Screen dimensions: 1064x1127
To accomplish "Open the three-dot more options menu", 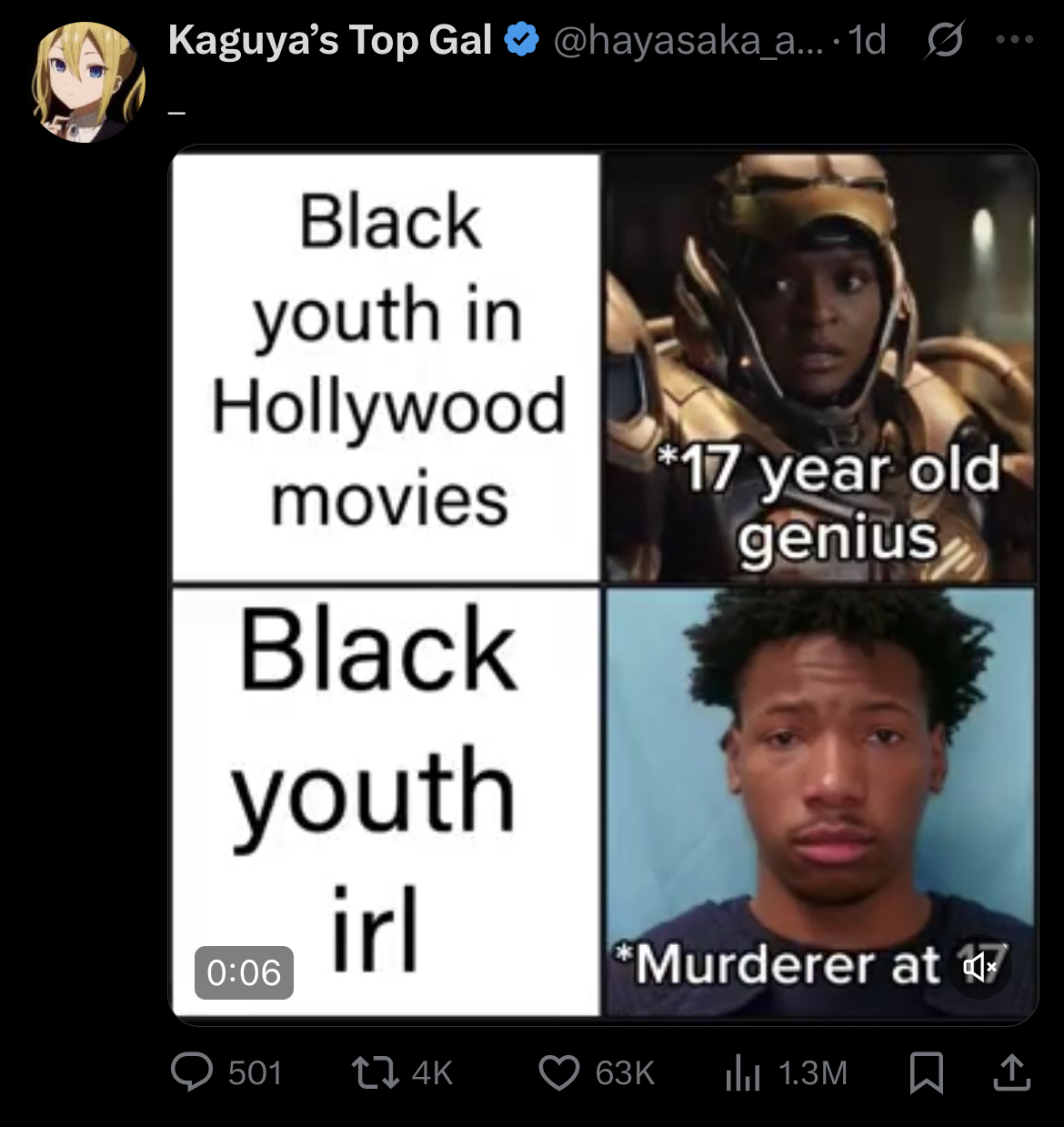I will (1015, 40).
